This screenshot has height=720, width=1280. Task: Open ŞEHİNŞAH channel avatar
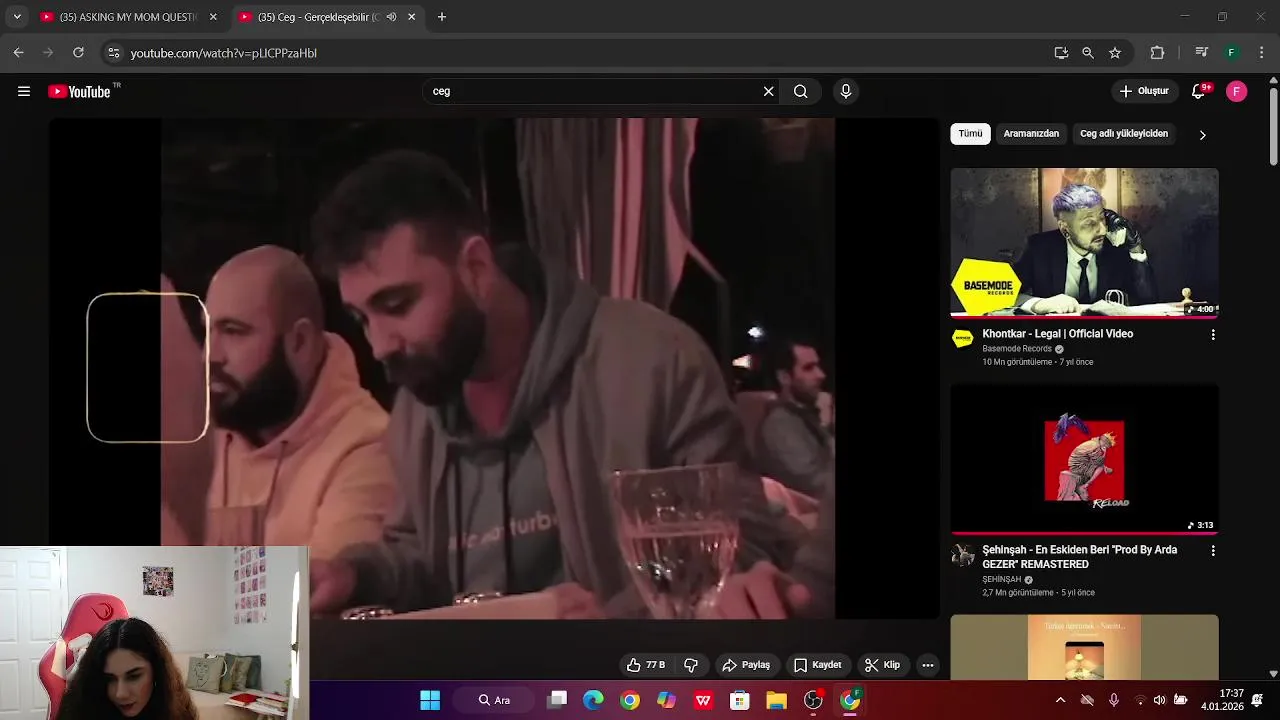point(963,555)
